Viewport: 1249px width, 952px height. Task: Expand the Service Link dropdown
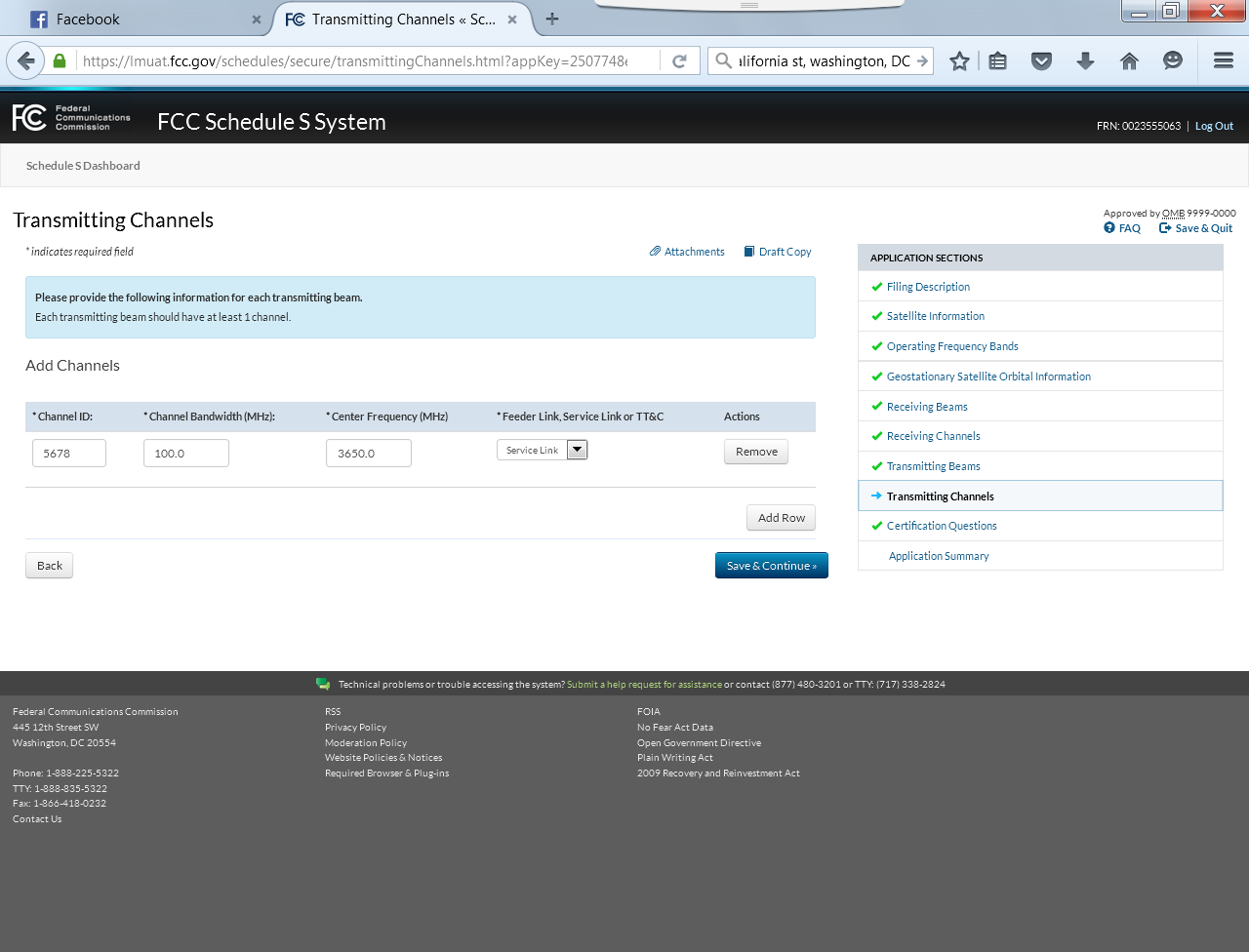pos(577,450)
